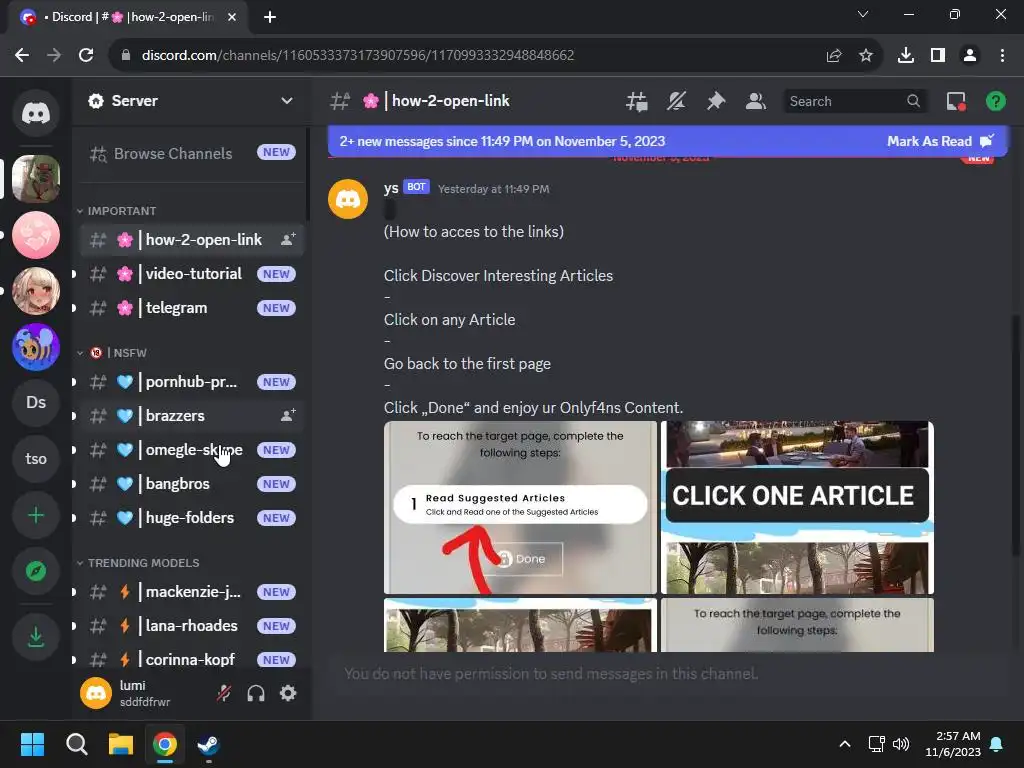This screenshot has width=1024, height=768.
Task: Click create invite icon on brazzers channel
Action: [x=287, y=415]
